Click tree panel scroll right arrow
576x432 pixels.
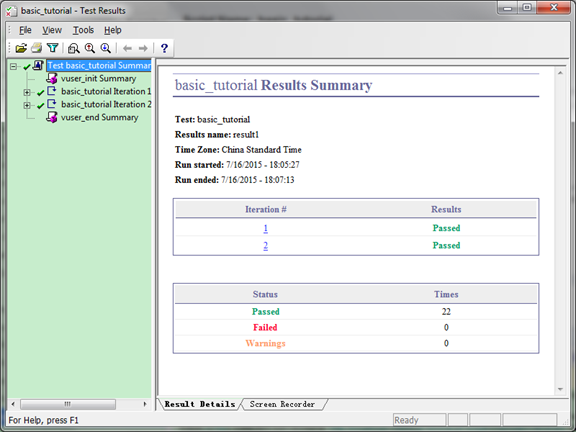point(145,404)
